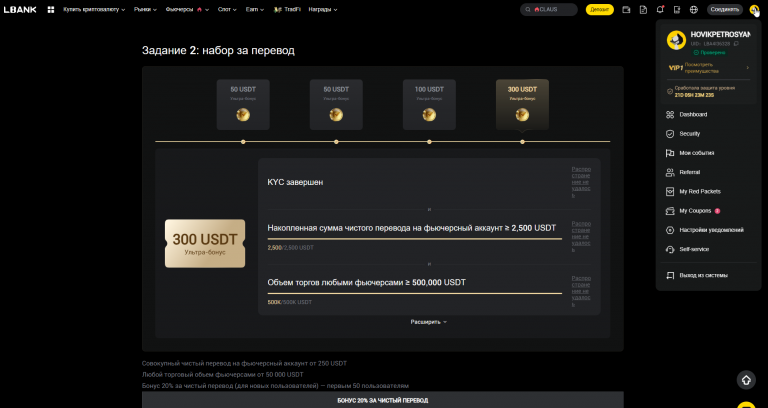Image resolution: width=768 pixels, height=408 pixels.
Task: Copy the UID using the copy icon
Action: pyautogui.click(x=736, y=44)
